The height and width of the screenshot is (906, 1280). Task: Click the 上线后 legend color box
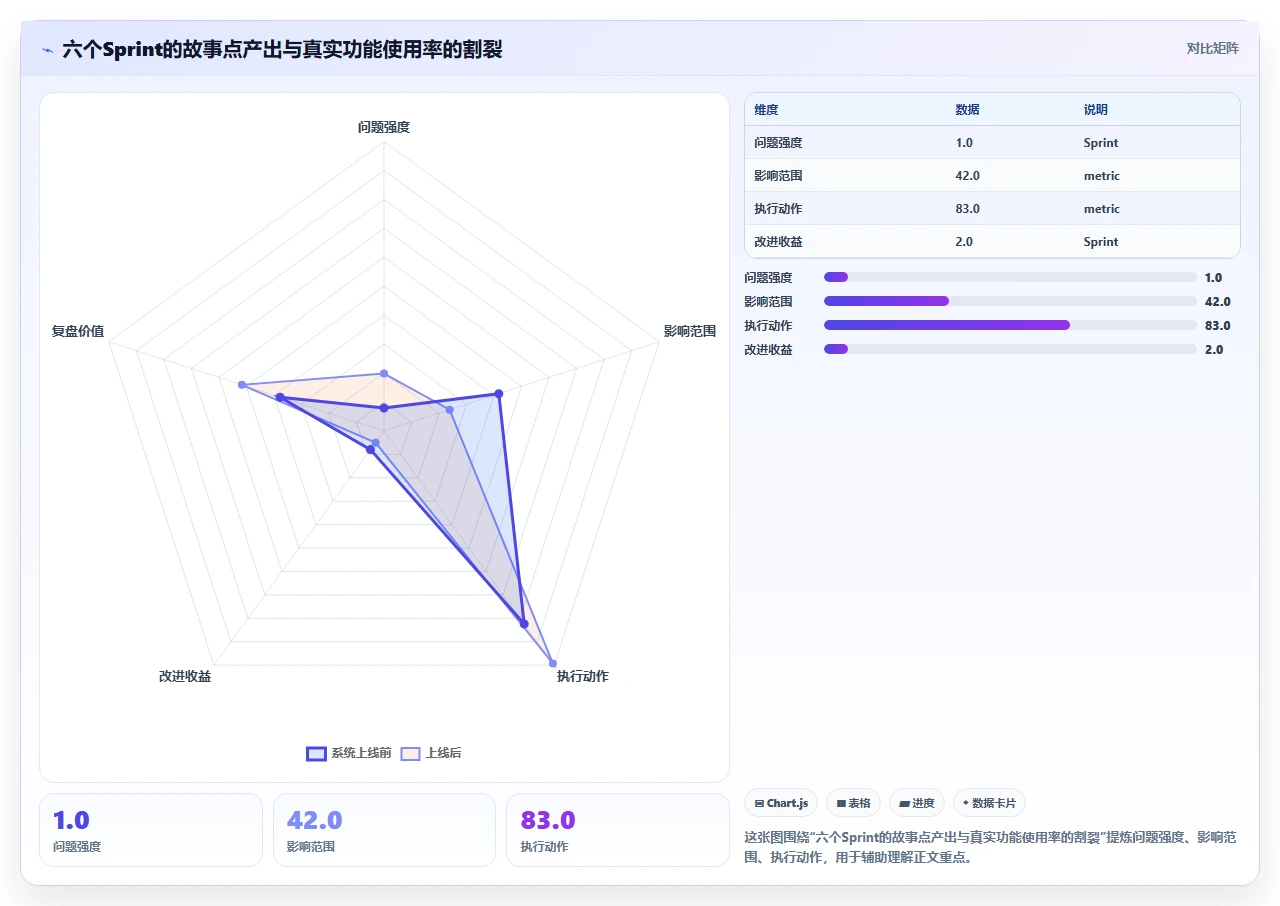tap(410, 753)
